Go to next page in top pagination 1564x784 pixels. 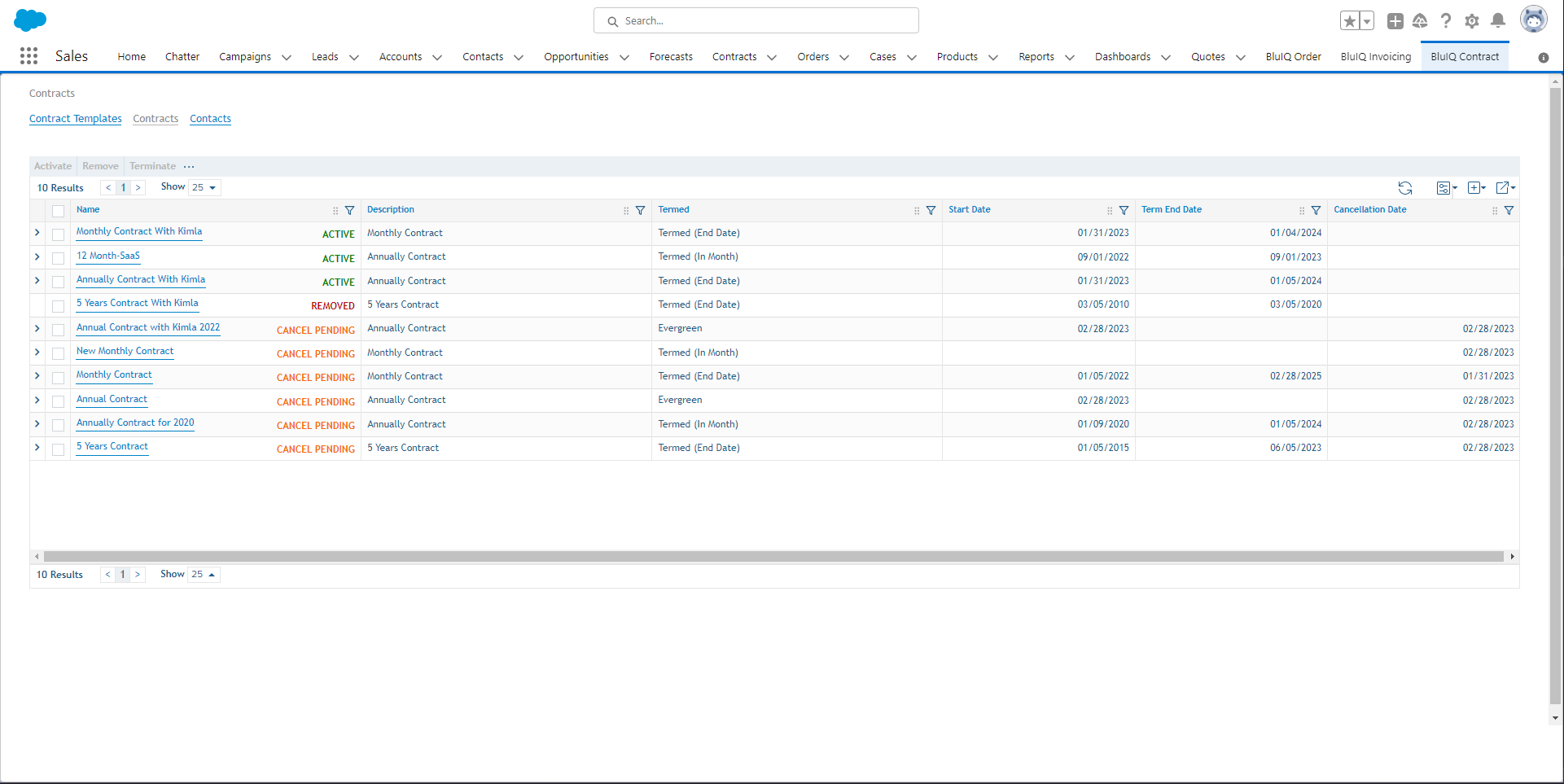tap(138, 188)
